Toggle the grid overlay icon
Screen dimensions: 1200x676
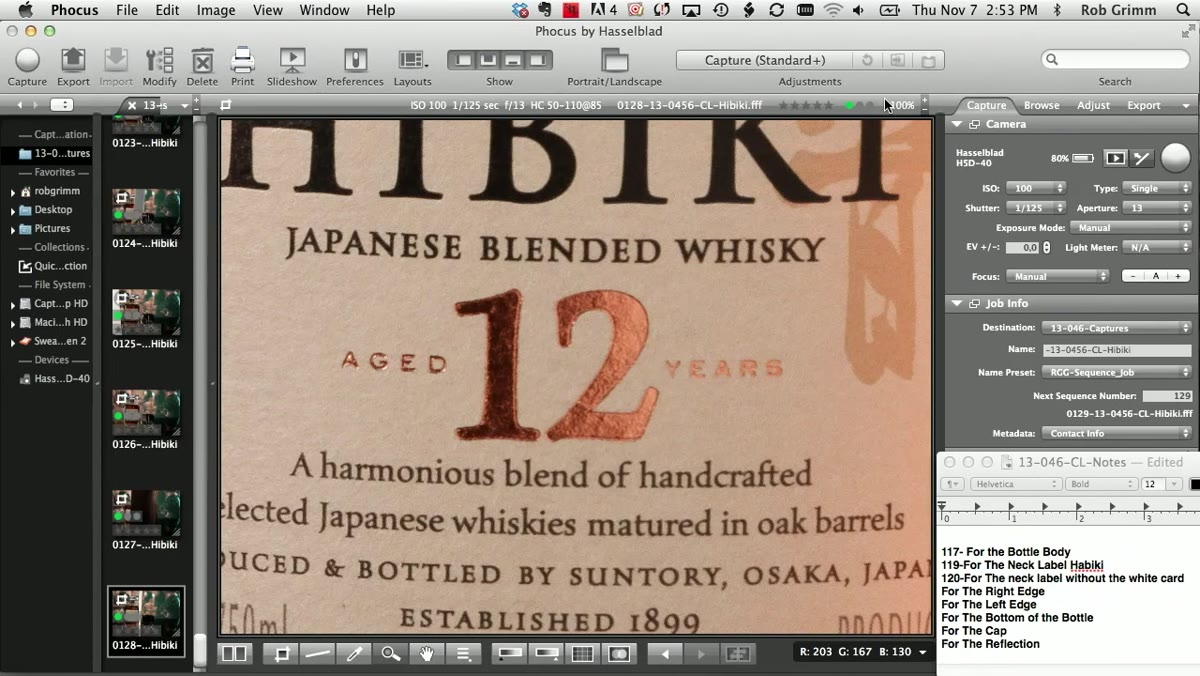[583, 653]
